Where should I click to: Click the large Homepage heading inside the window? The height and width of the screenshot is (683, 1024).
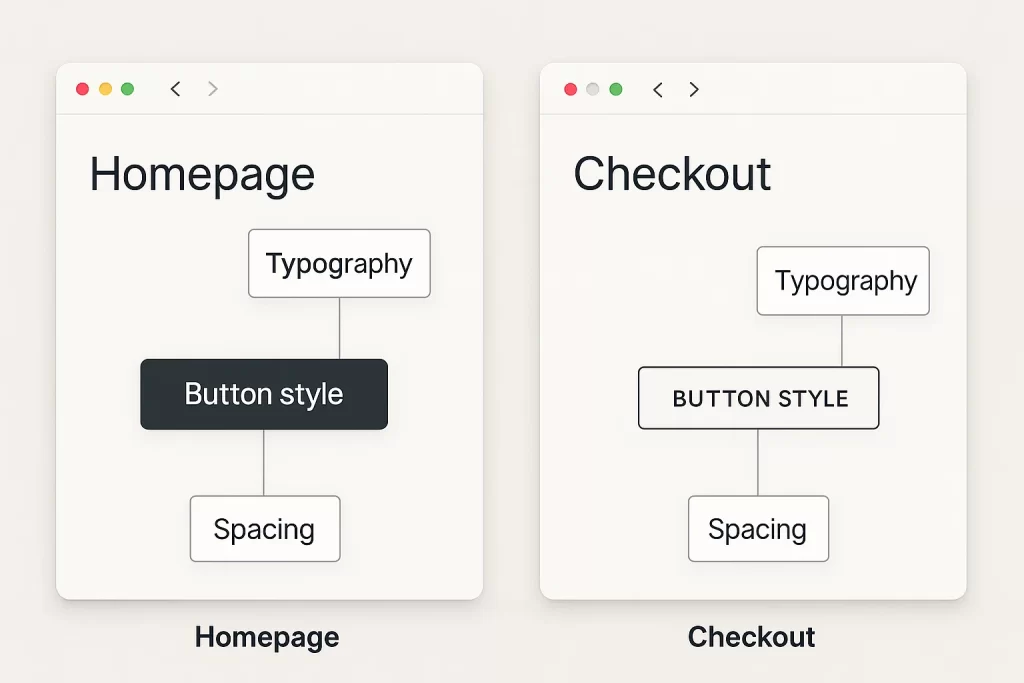pos(202,175)
